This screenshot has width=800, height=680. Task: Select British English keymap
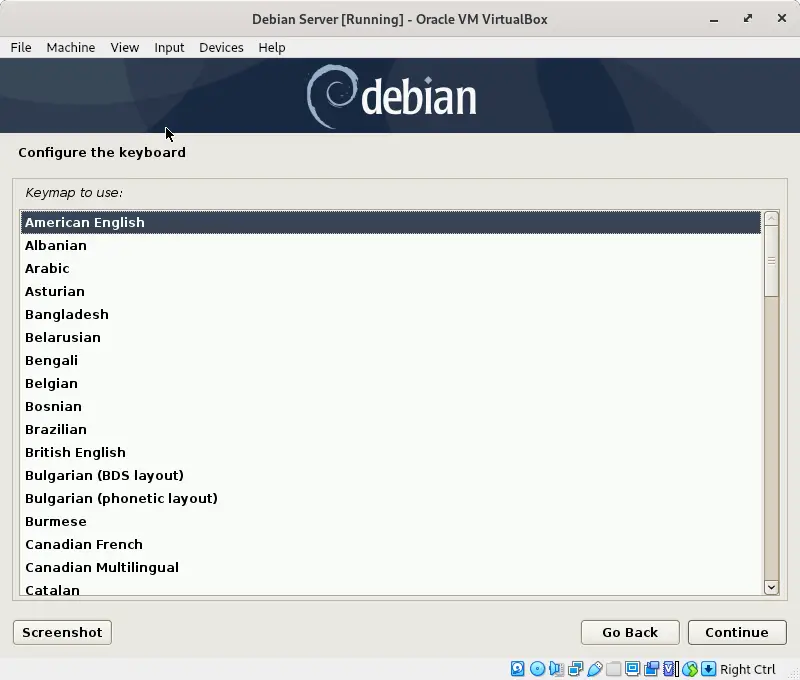[x=391, y=452]
